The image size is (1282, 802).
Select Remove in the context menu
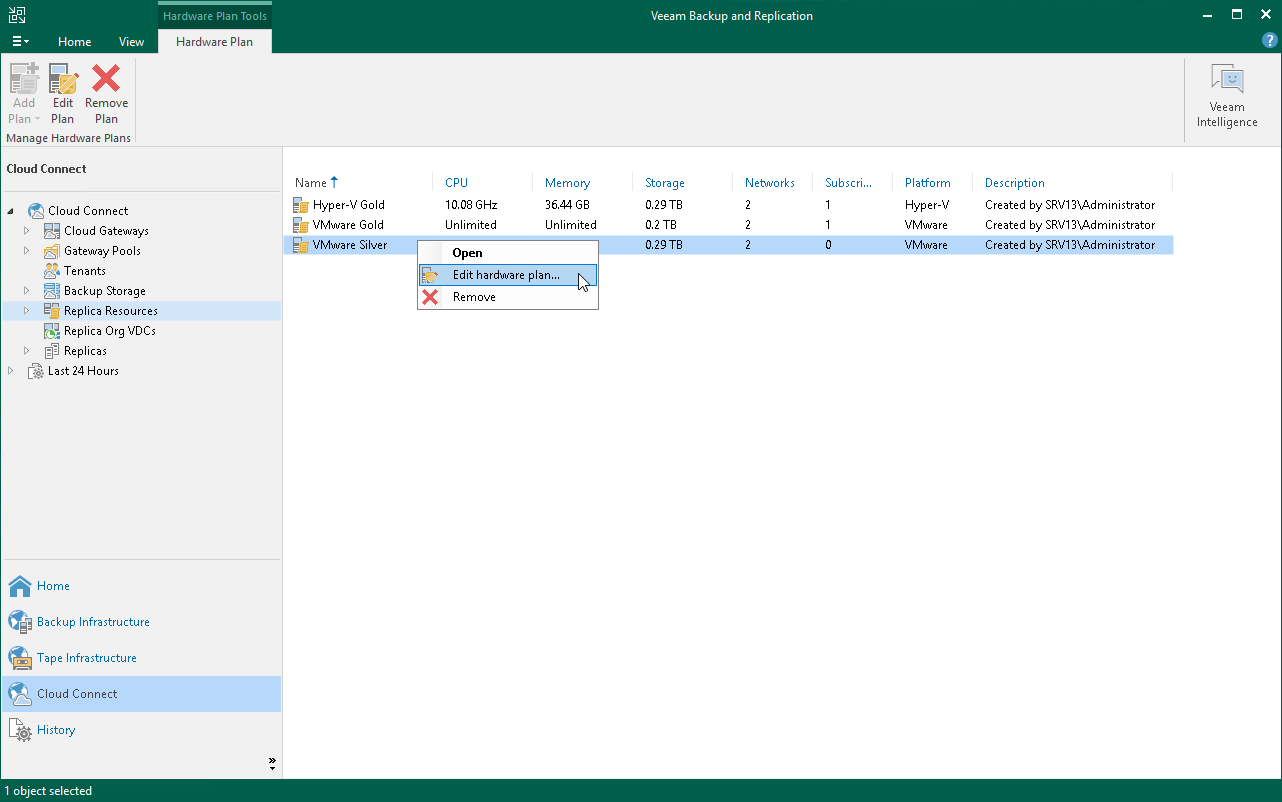474,297
